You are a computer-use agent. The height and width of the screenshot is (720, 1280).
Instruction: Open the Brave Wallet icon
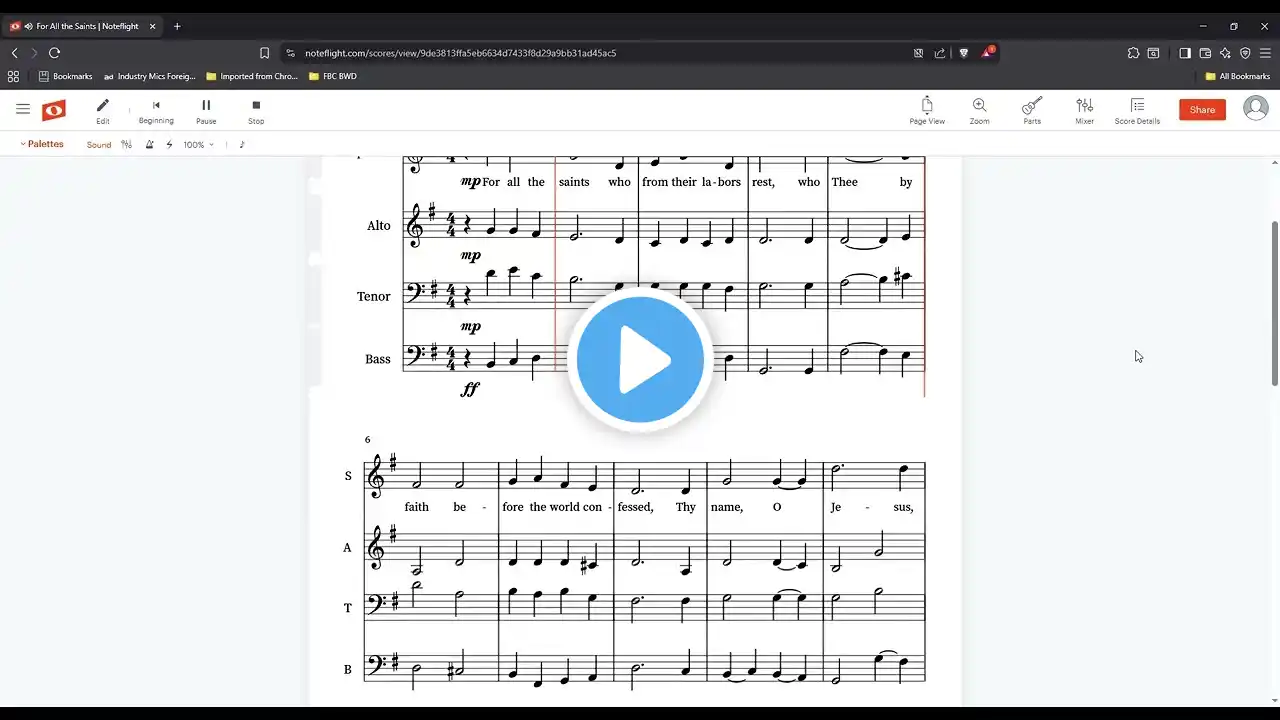pyautogui.click(x=1205, y=53)
